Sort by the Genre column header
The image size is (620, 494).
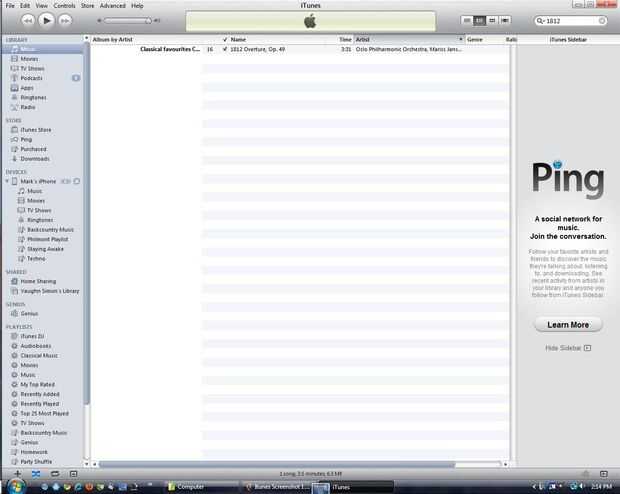point(475,40)
